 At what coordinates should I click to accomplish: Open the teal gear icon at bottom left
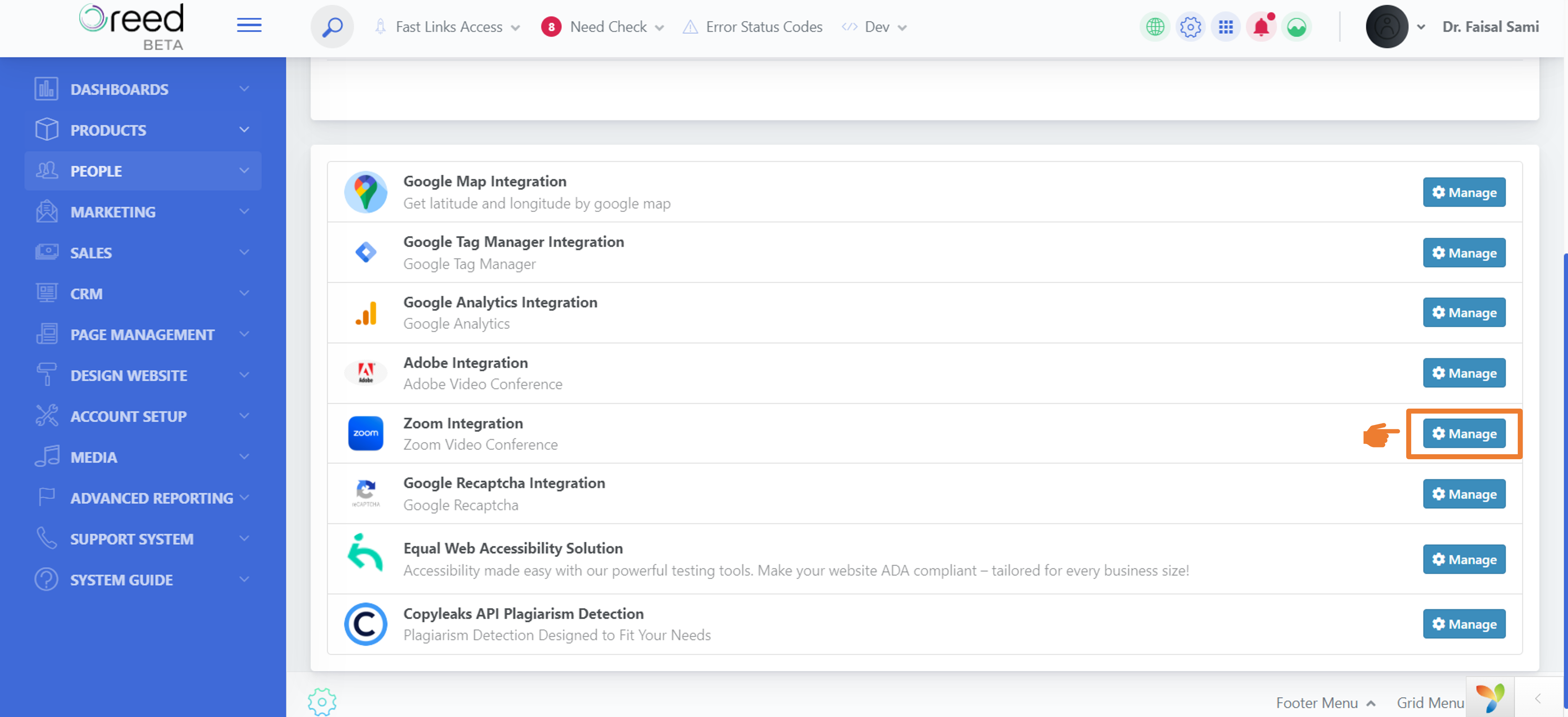point(322,702)
